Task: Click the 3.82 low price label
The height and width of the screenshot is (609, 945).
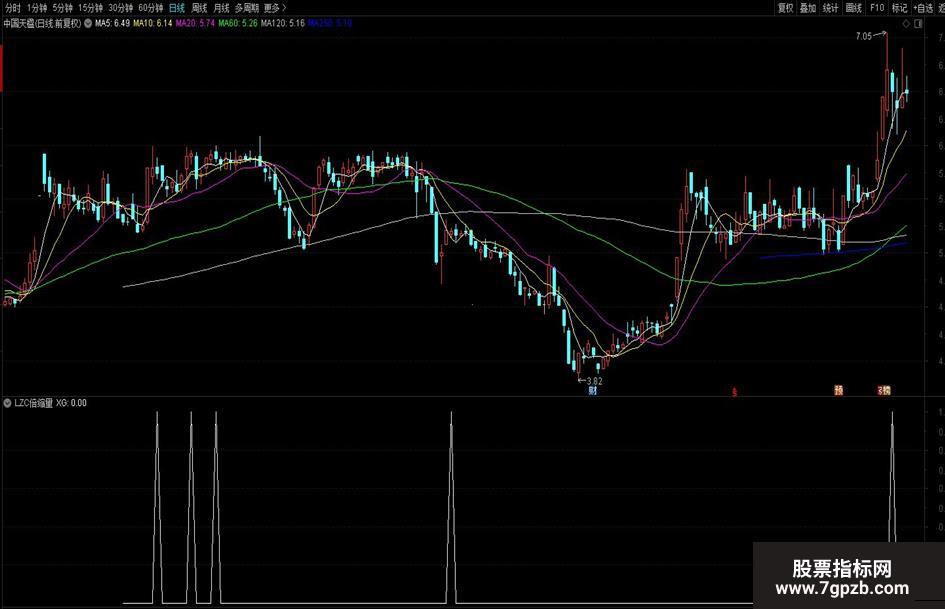Action: click(594, 381)
